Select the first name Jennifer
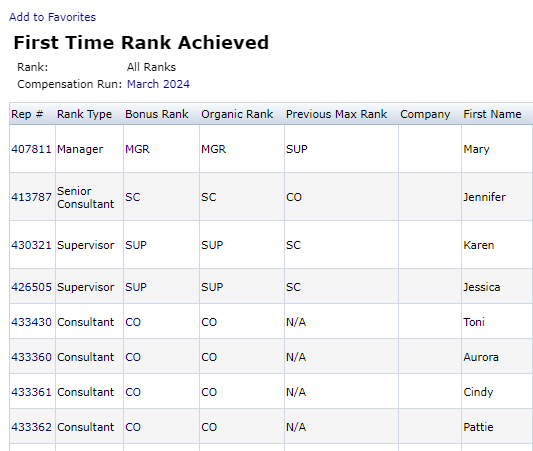The image size is (533, 451). (484, 197)
